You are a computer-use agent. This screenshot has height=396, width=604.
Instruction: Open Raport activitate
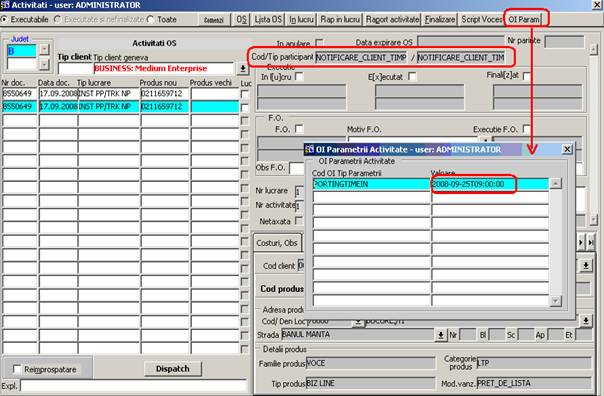392,20
